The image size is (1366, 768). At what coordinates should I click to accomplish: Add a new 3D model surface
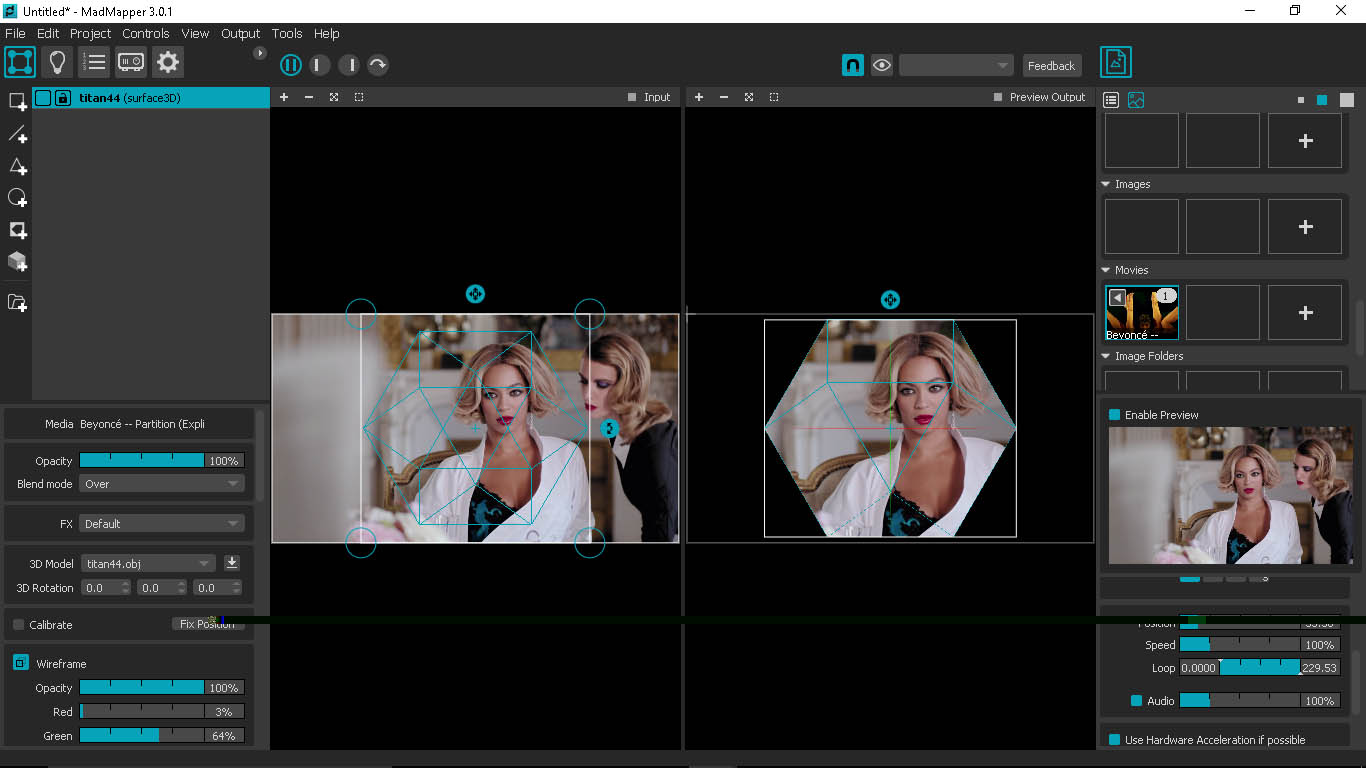coord(17,262)
